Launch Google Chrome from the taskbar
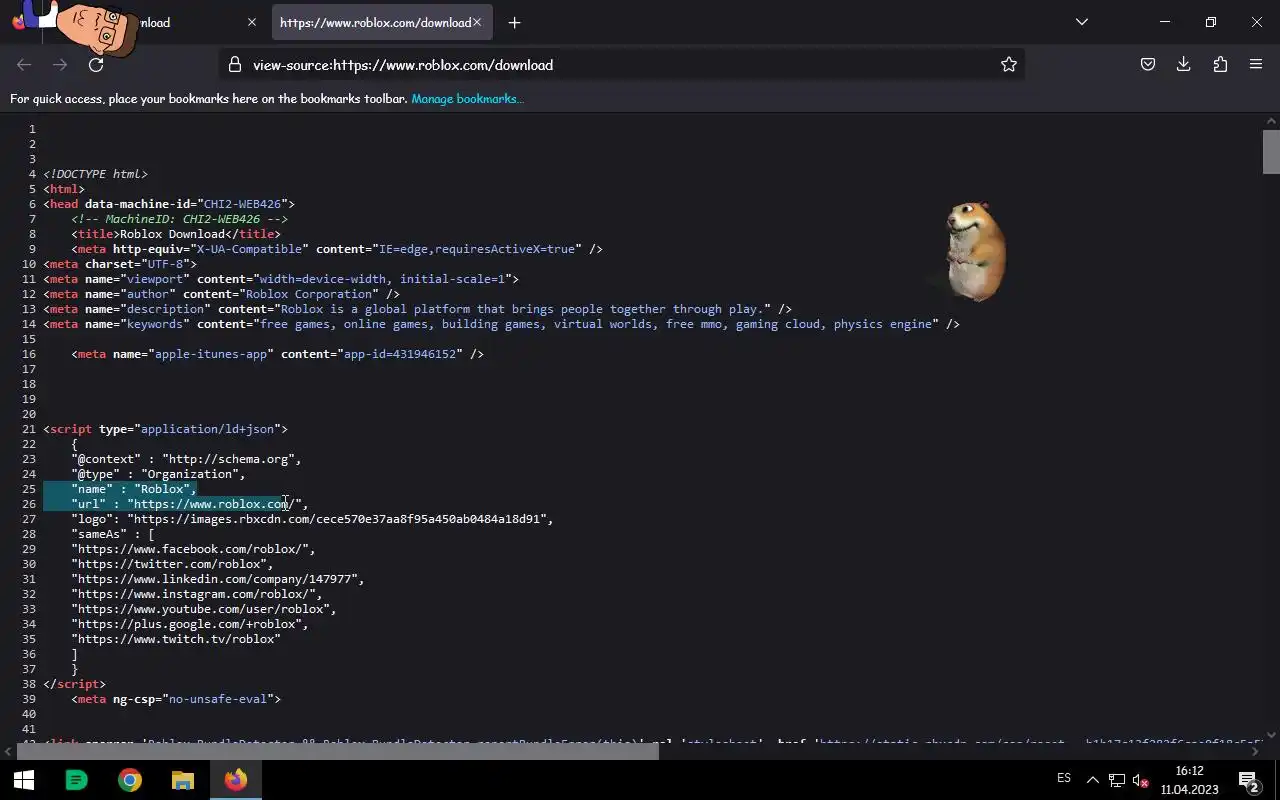This screenshot has height=800, width=1280. coord(130,780)
